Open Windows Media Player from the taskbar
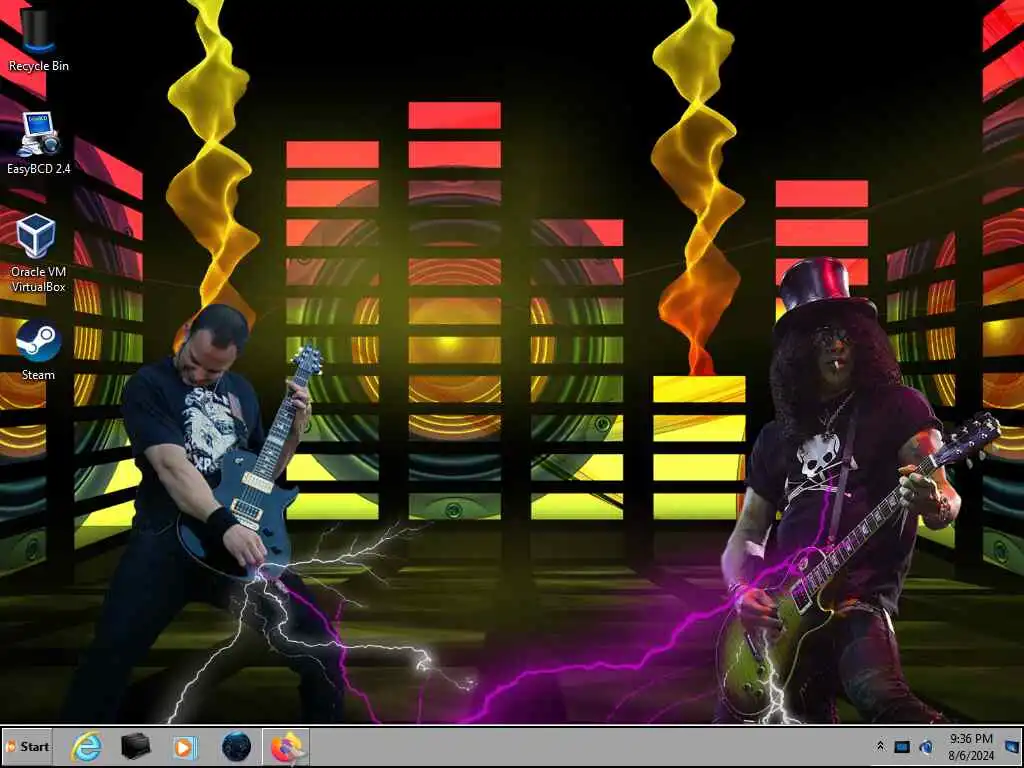 click(185, 746)
